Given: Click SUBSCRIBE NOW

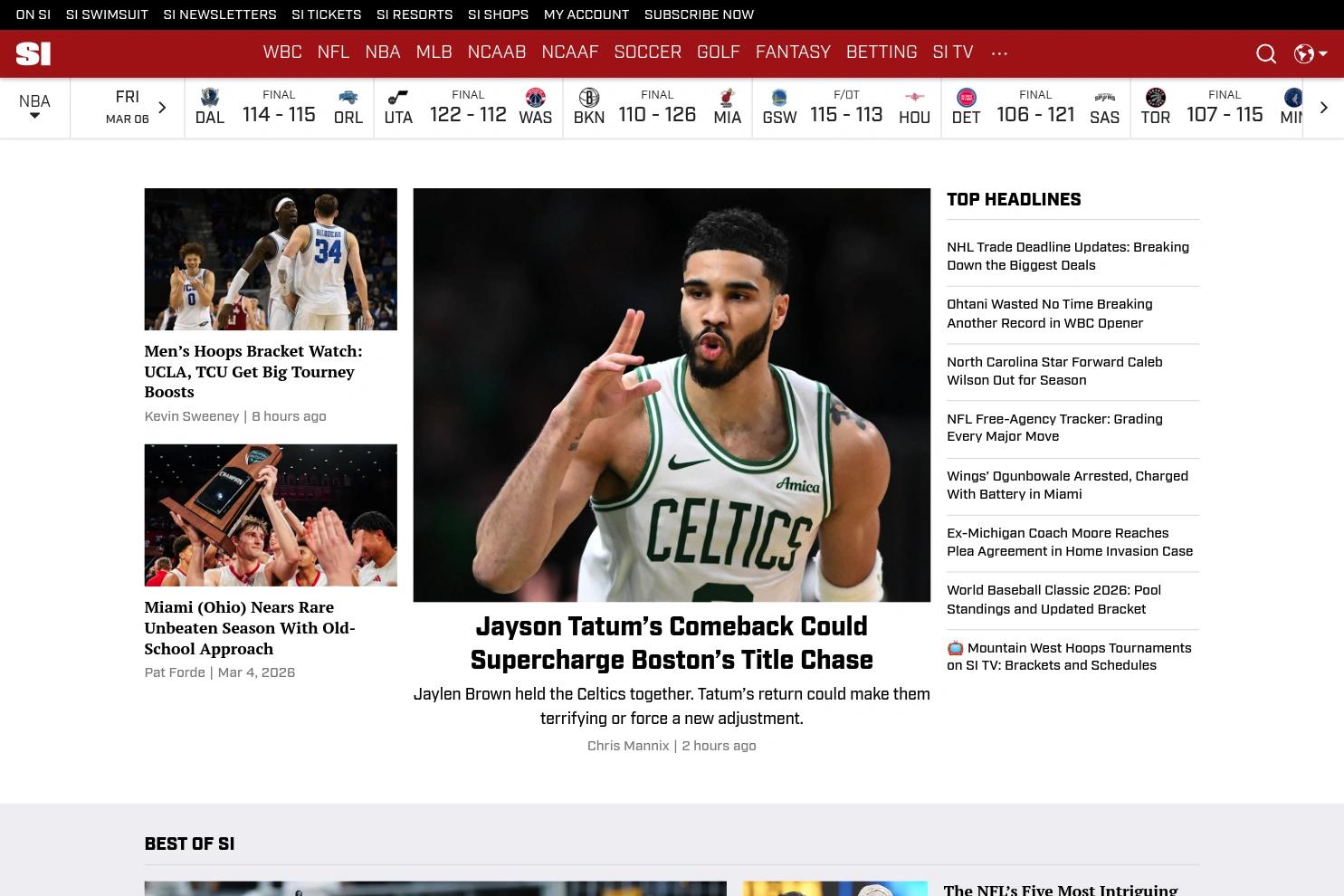Looking at the screenshot, I should [700, 14].
